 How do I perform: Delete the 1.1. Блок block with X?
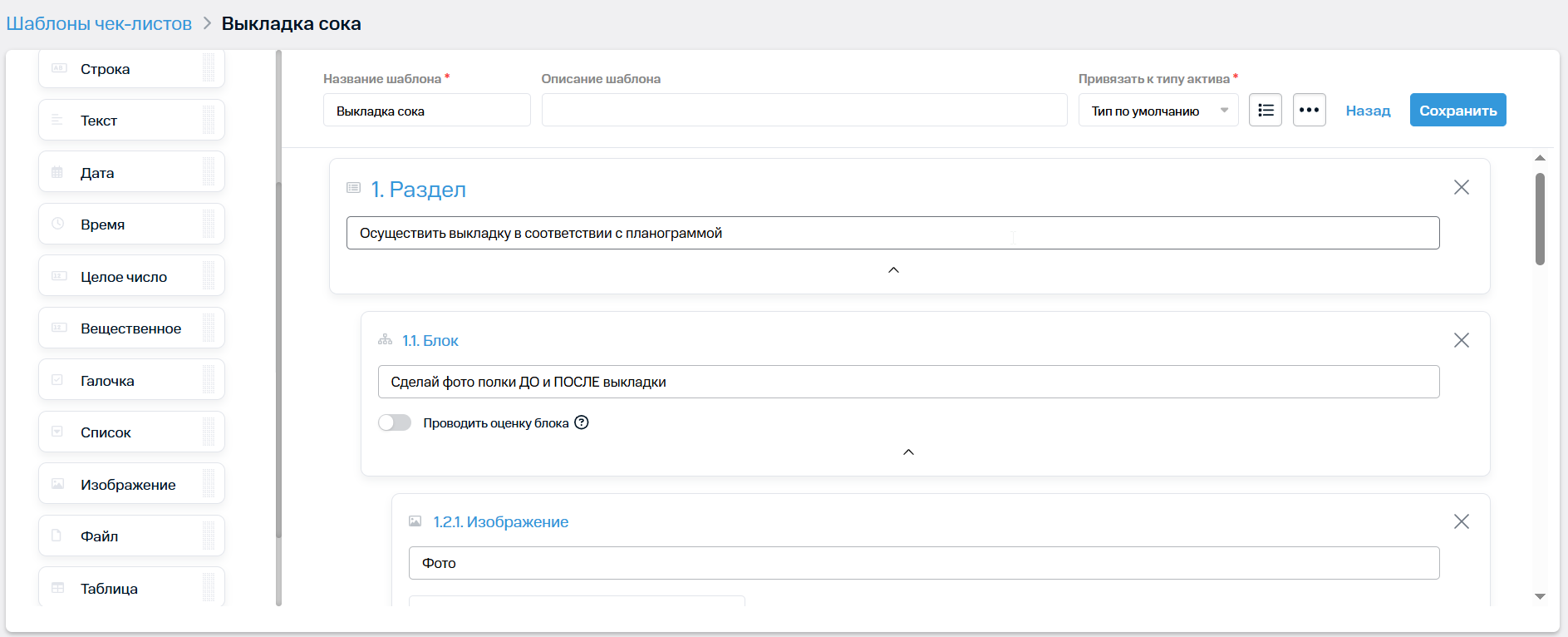[x=1461, y=340]
